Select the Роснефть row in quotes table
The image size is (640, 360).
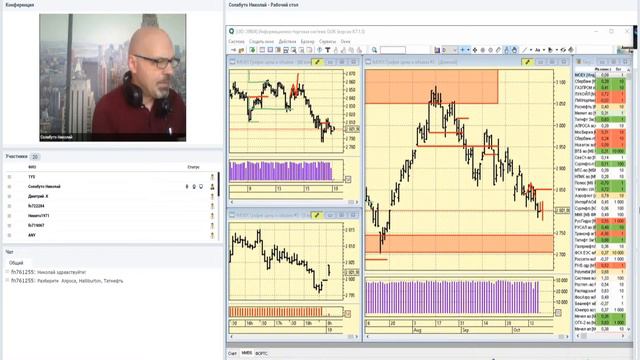coord(600,107)
